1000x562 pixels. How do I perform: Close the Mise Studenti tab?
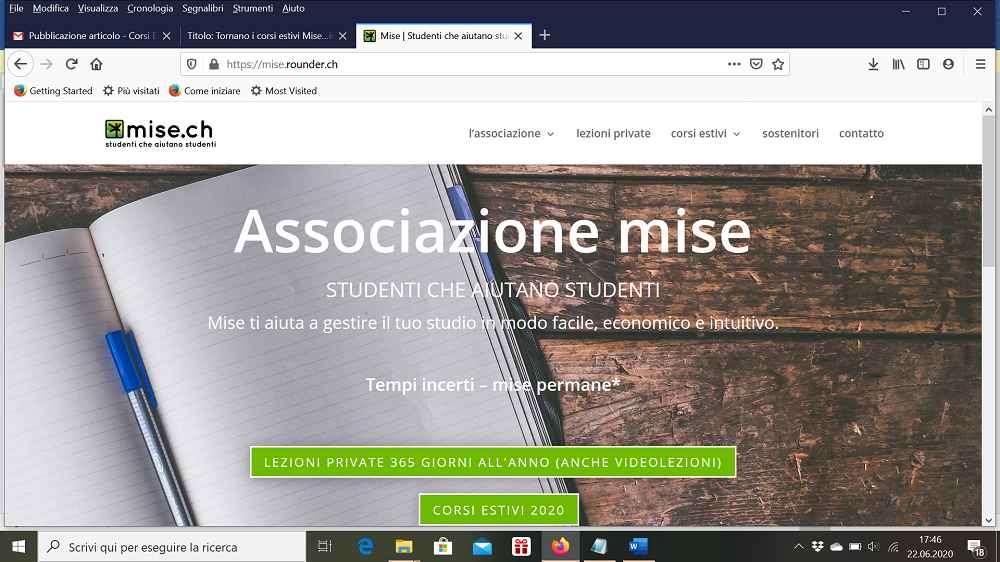click(x=518, y=36)
